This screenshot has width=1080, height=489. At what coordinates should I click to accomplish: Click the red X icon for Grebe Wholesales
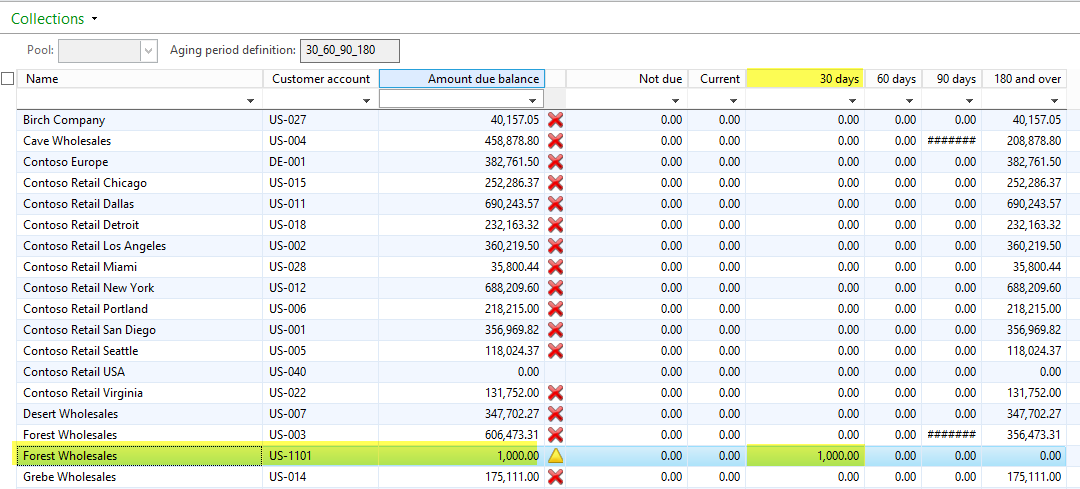pos(556,477)
